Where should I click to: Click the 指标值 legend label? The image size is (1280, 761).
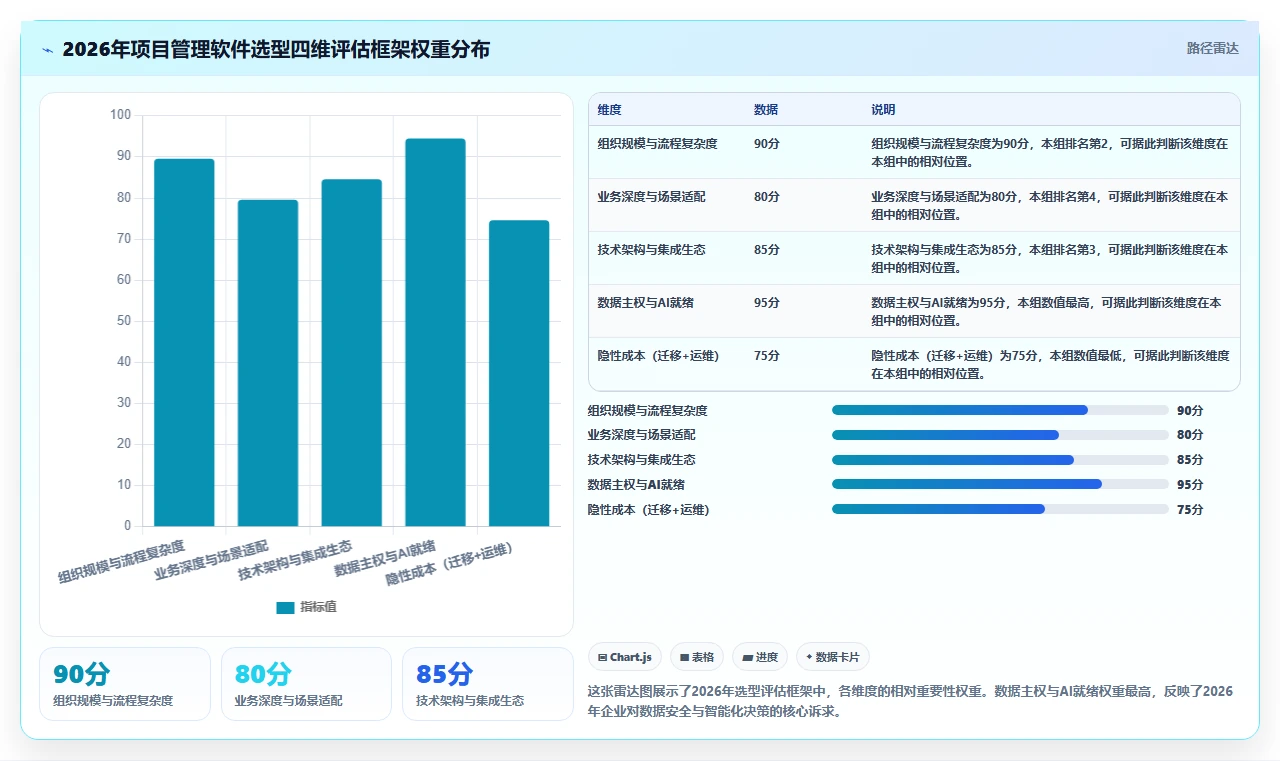318,607
